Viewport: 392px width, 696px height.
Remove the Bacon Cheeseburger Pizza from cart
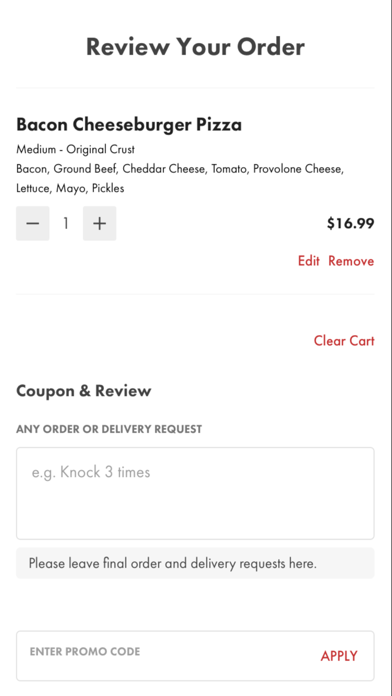pos(351,261)
